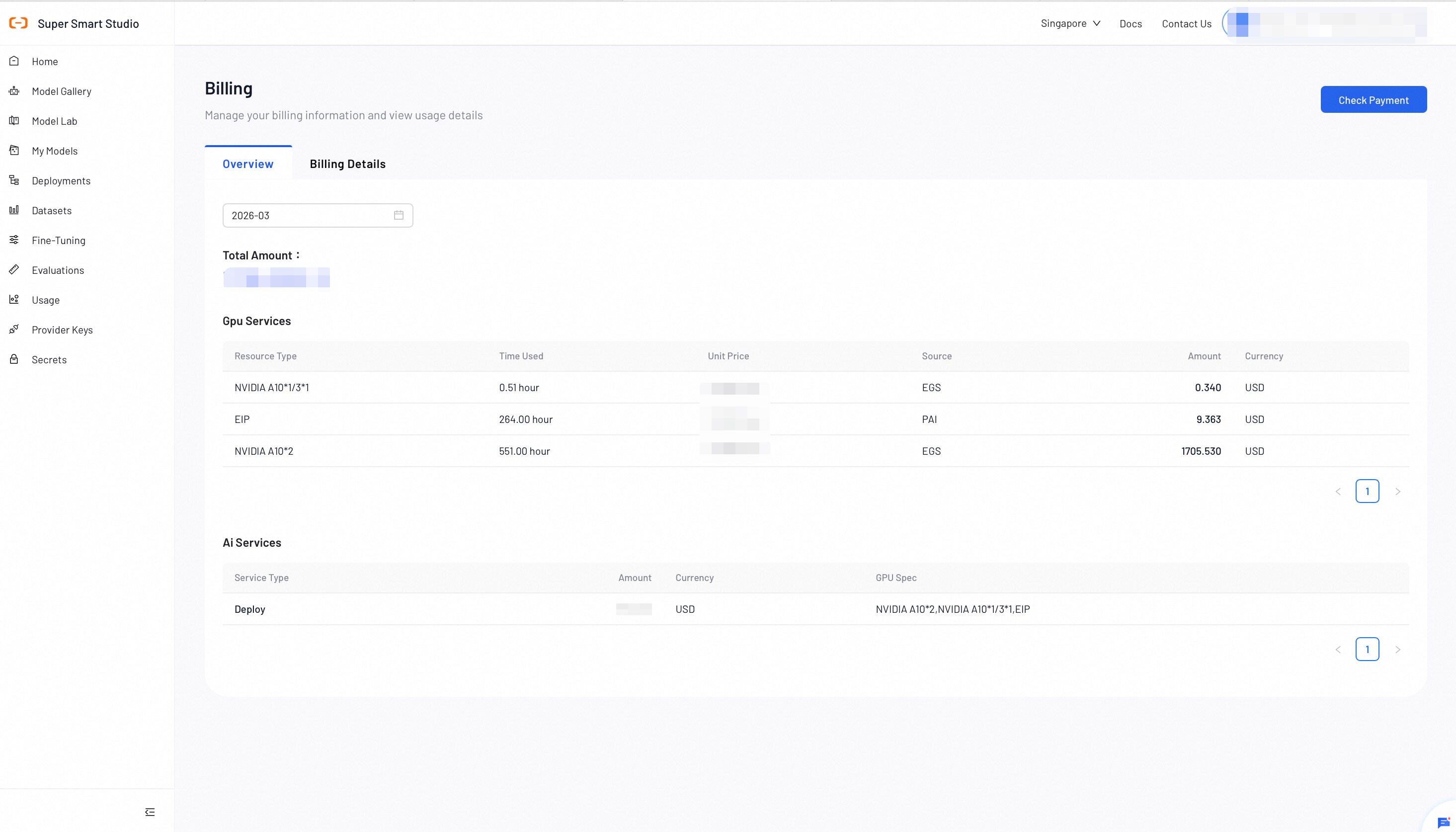Click the 264.00 hour time value
This screenshot has width=1456, height=832.
(x=526, y=419)
